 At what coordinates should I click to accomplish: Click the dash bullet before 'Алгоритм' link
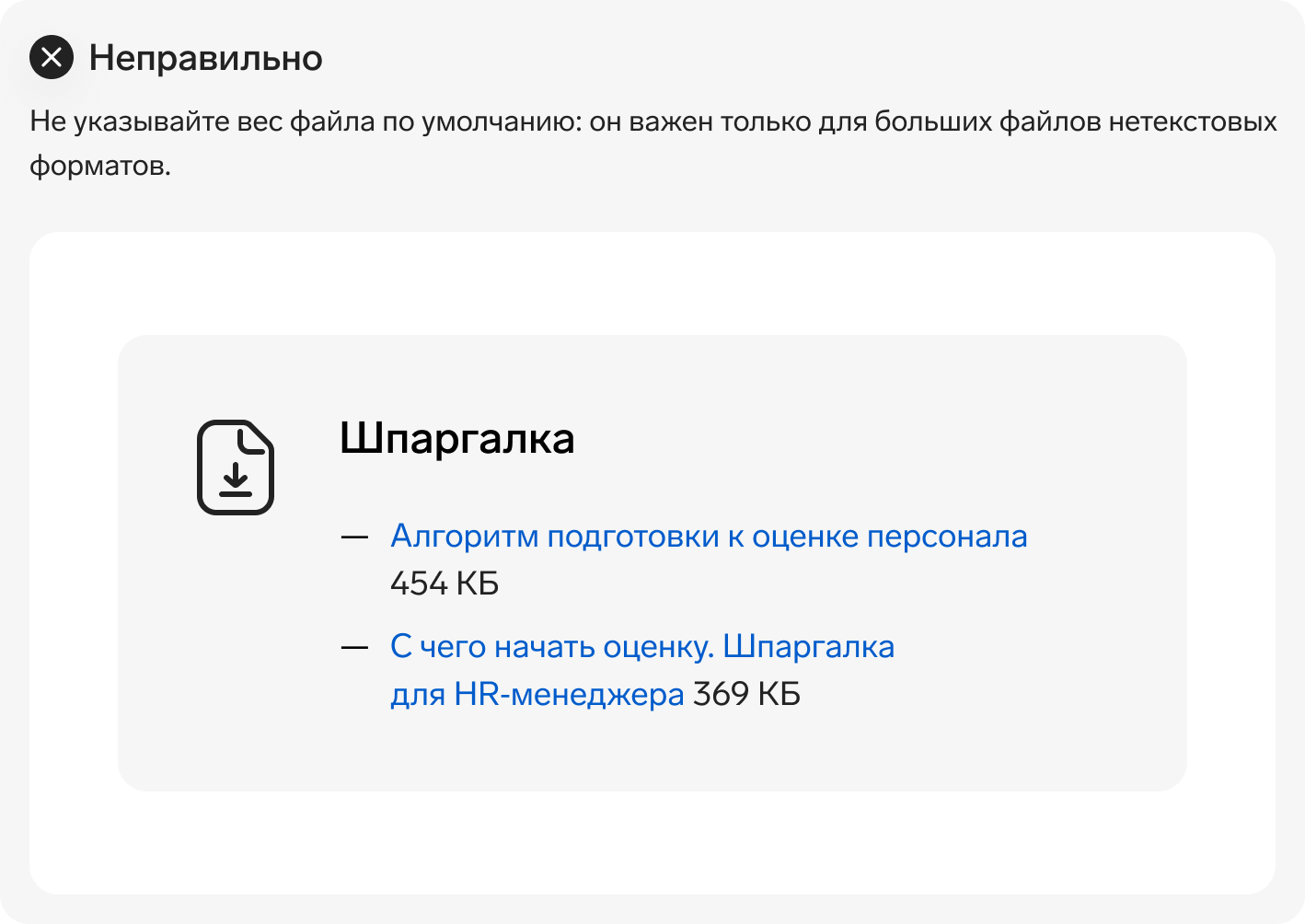[x=354, y=537]
